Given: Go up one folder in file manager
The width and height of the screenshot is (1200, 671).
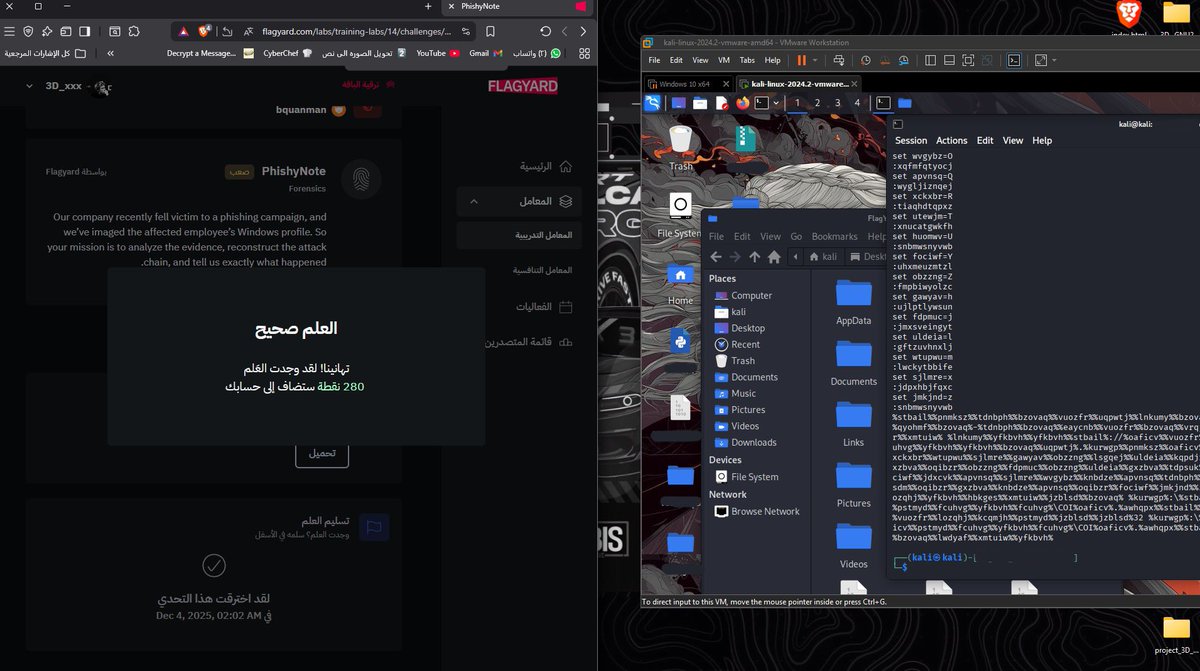Looking at the screenshot, I should [755, 257].
